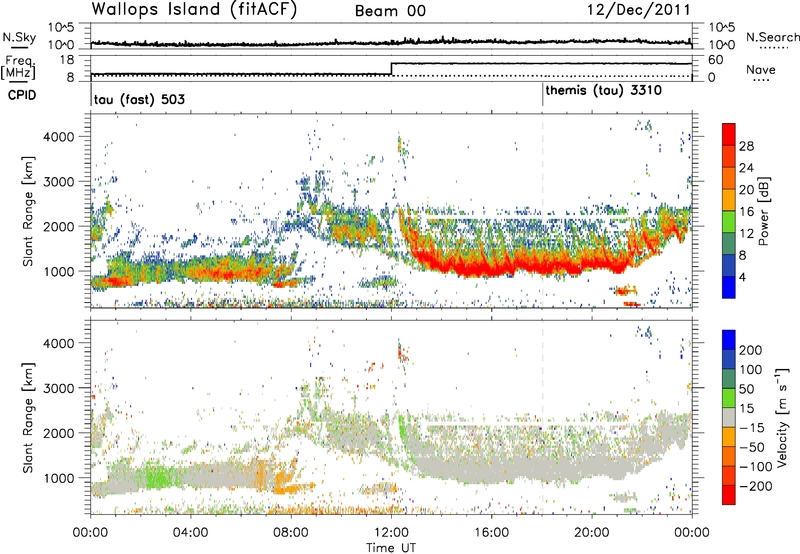This screenshot has width=800, height=554.
Task: Click the '4000' range tick of power plot
Action: [58, 137]
